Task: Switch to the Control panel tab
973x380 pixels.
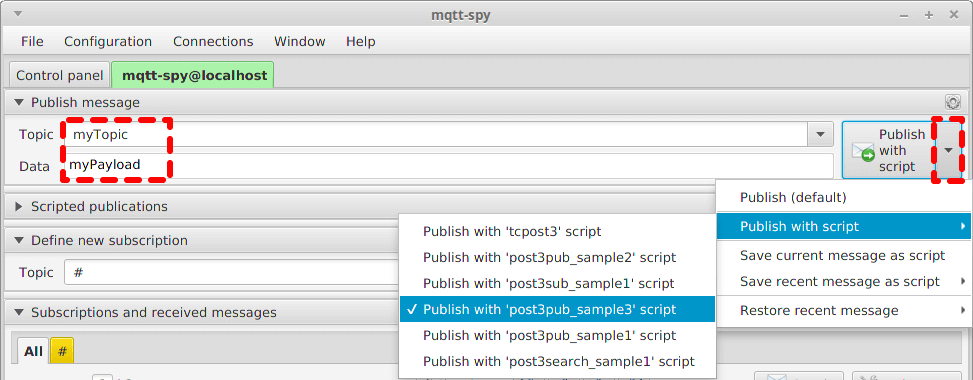Action: (x=60, y=75)
